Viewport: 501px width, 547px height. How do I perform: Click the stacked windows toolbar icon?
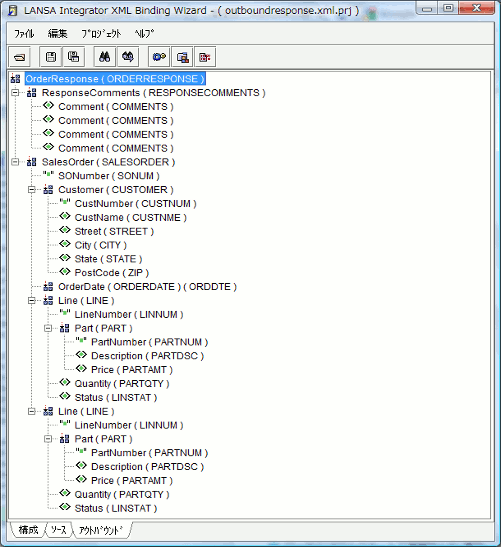tap(182, 57)
